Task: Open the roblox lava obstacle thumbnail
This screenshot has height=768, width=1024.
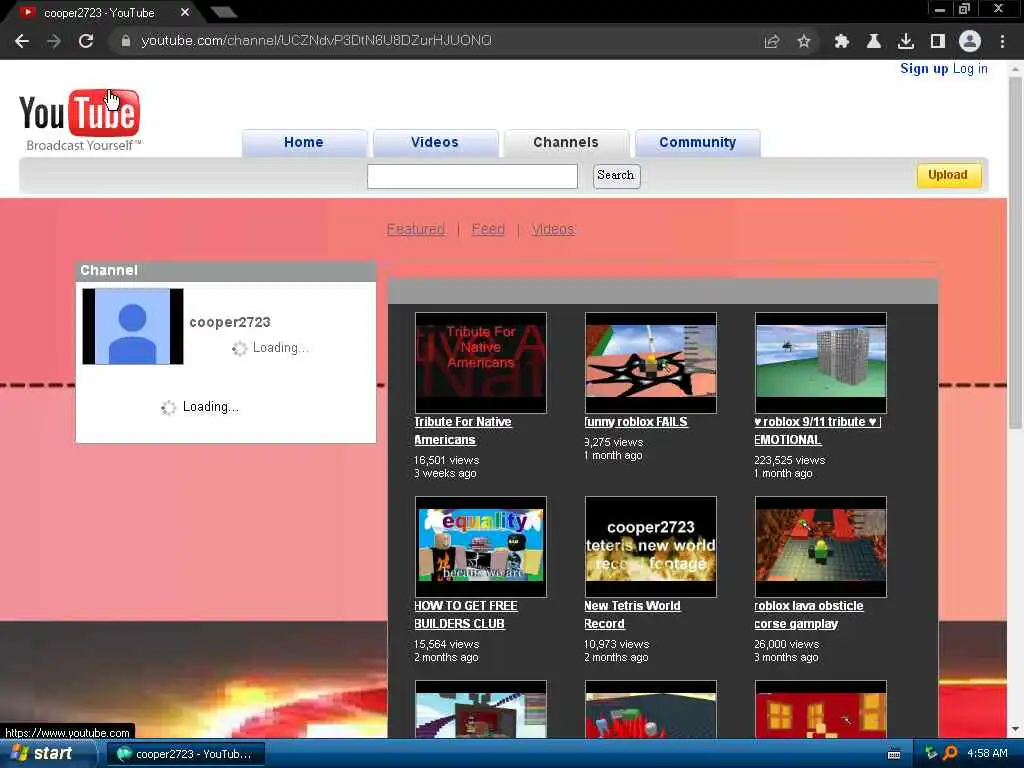Action: tap(820, 547)
